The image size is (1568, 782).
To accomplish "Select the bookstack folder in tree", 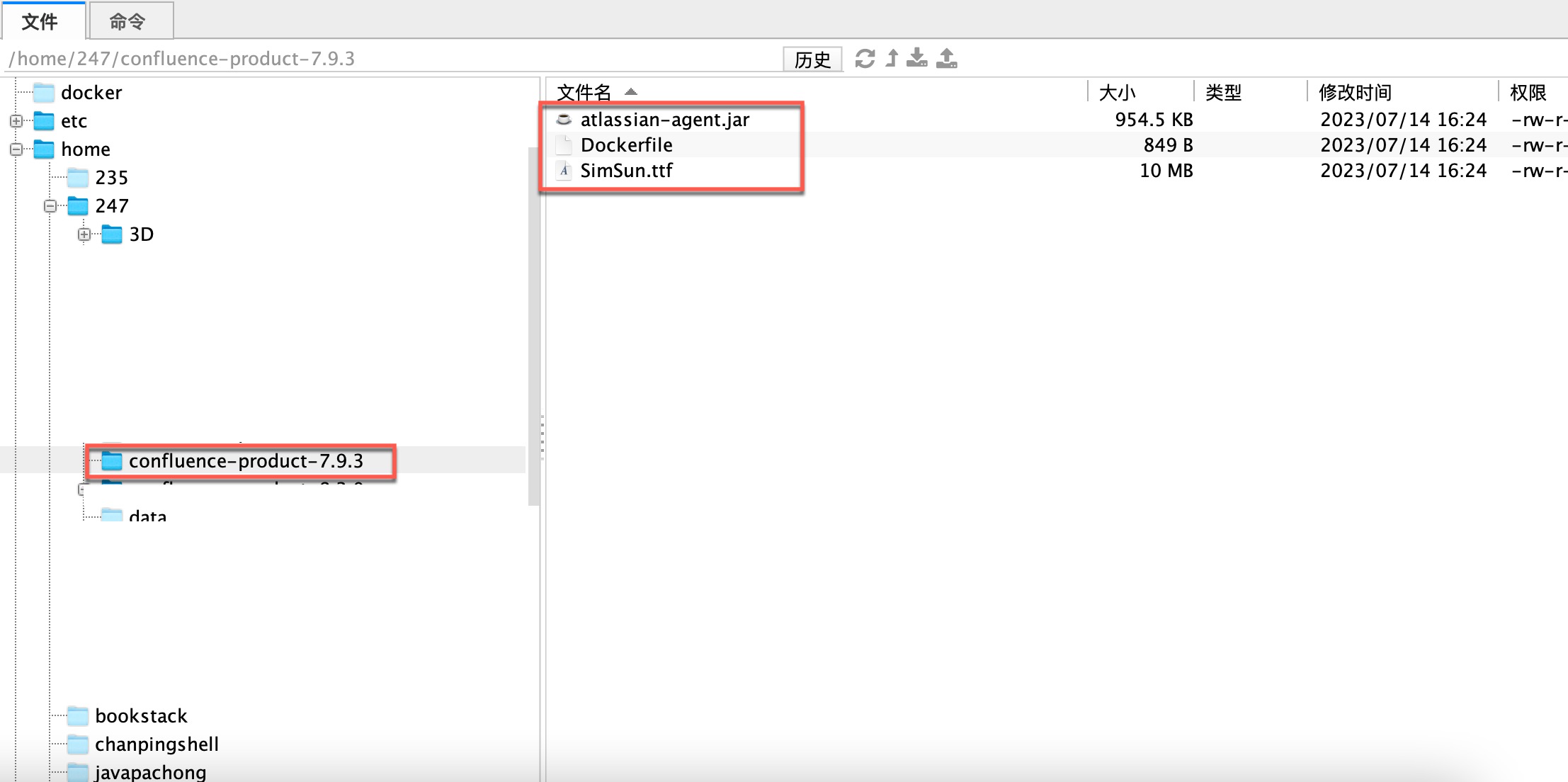I will pos(141,716).
